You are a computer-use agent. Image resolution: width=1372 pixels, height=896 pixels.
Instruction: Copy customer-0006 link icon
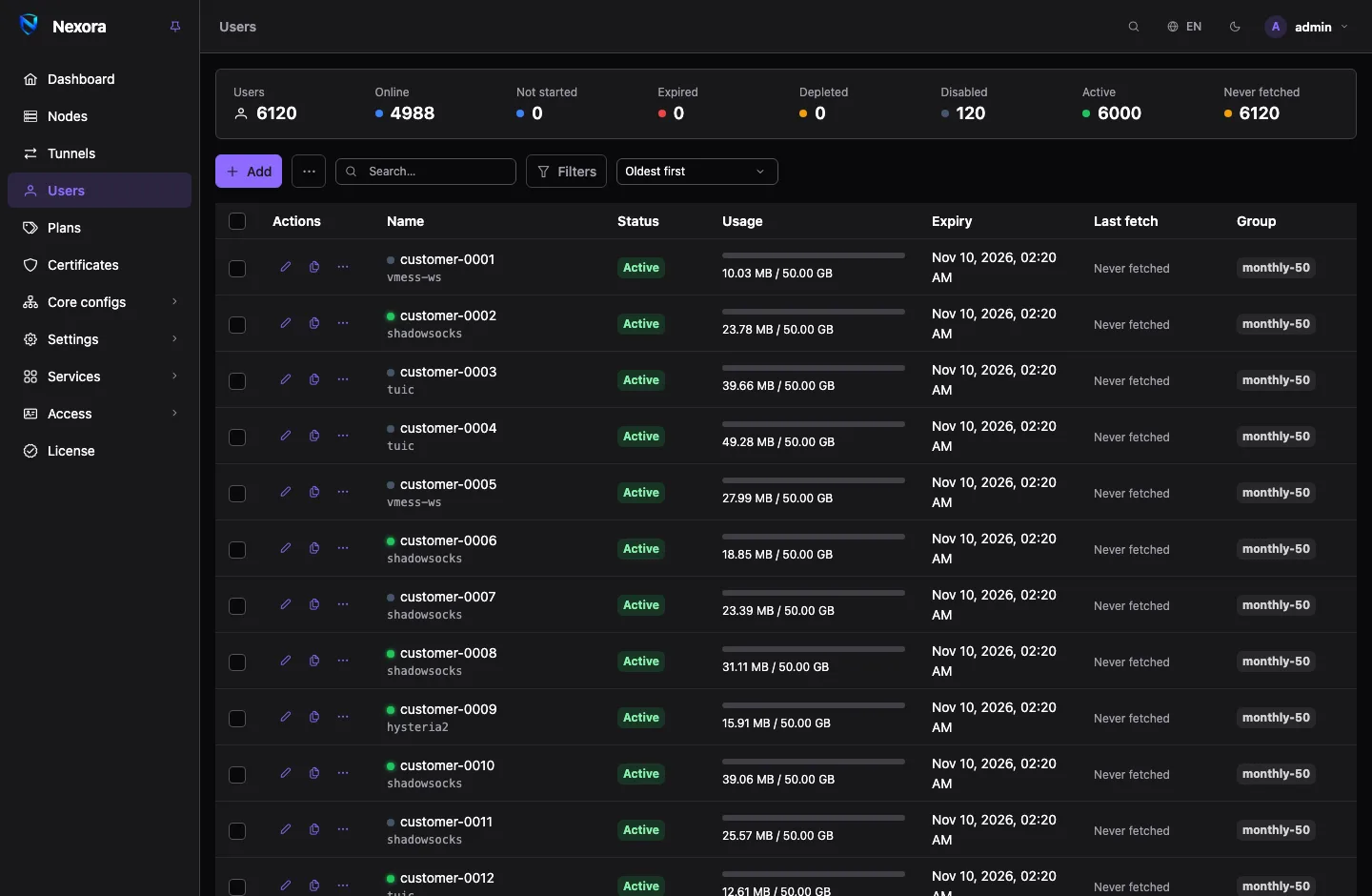pyautogui.click(x=314, y=548)
